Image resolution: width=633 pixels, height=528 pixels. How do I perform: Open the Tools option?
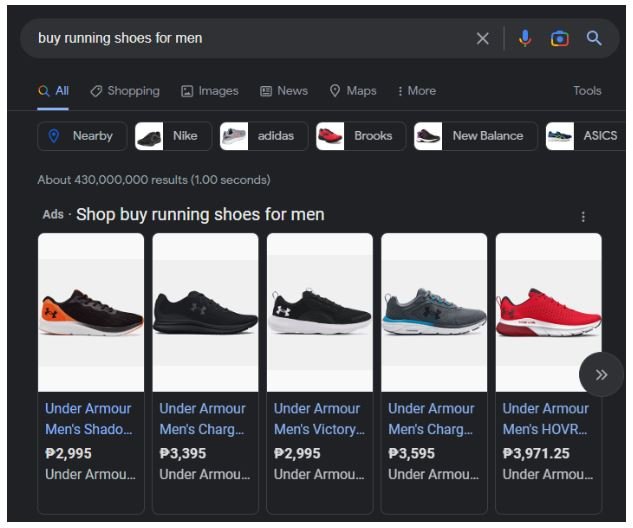(x=587, y=91)
